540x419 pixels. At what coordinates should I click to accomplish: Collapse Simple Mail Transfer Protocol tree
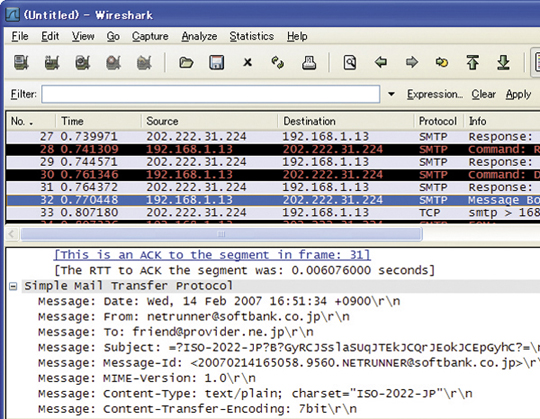13,286
